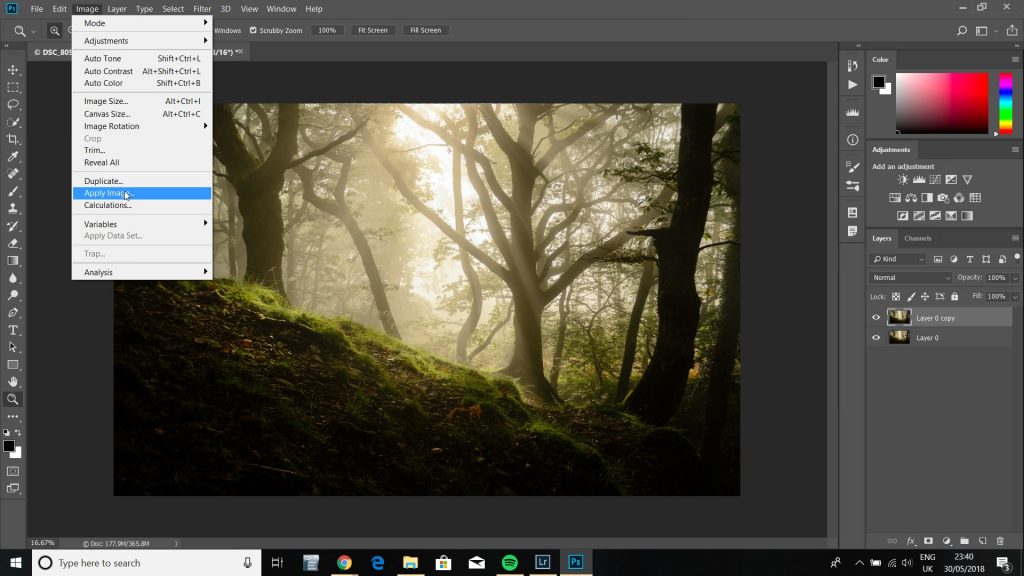Delete layer using trash icon
Image resolution: width=1024 pixels, height=576 pixels.
tap(1000, 540)
